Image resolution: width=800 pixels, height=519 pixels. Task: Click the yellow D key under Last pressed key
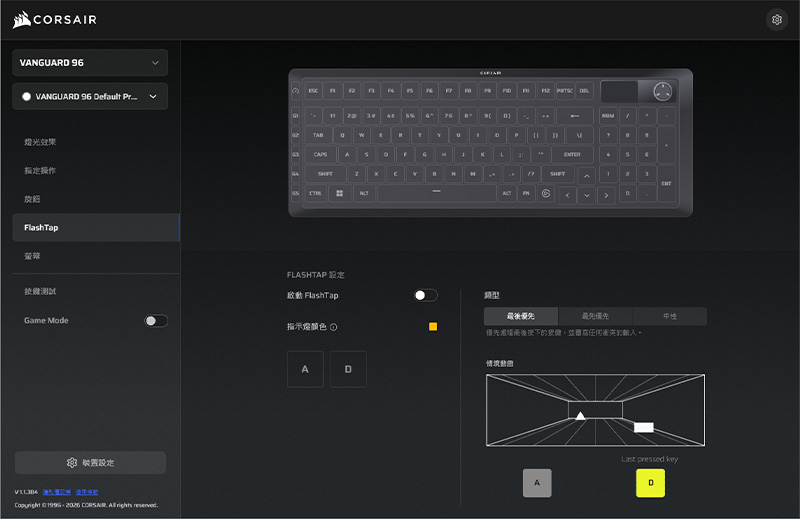pos(650,483)
